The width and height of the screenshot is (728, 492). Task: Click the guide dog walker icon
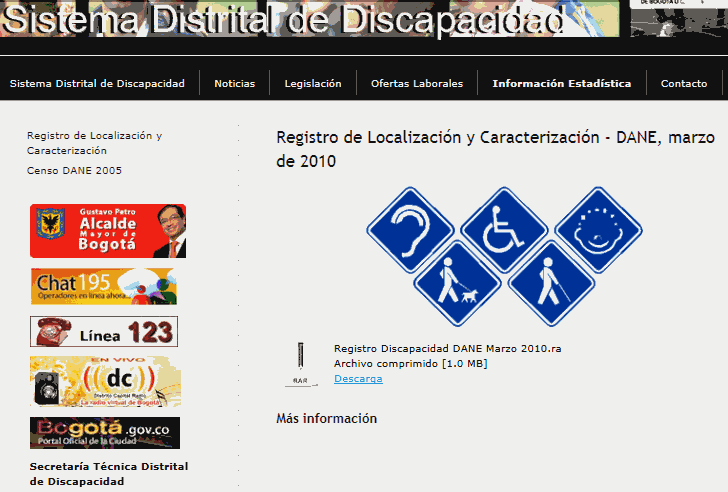coord(458,283)
